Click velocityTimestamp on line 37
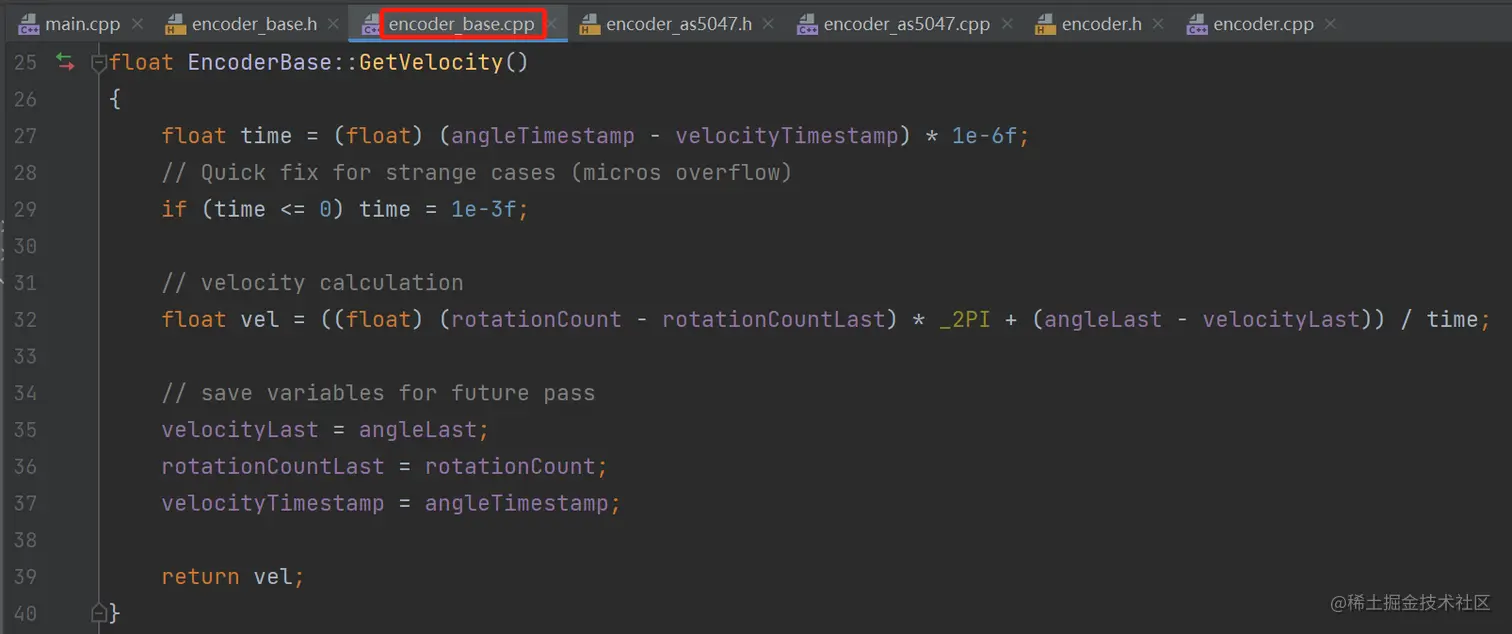1512x634 pixels. pyautogui.click(x=273, y=503)
